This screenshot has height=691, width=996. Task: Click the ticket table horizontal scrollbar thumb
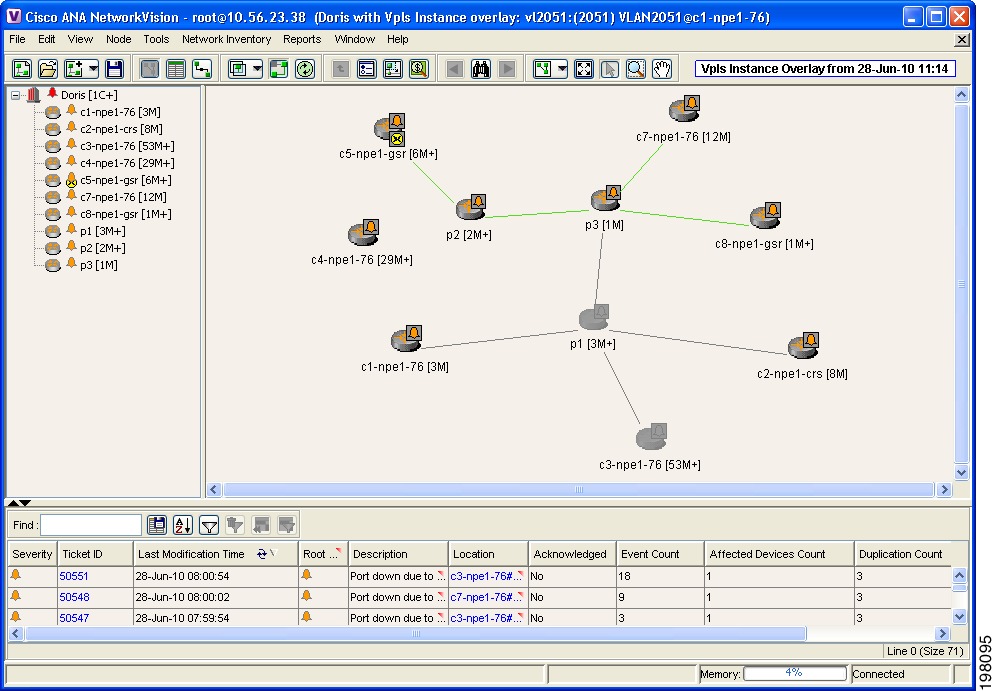(415, 633)
